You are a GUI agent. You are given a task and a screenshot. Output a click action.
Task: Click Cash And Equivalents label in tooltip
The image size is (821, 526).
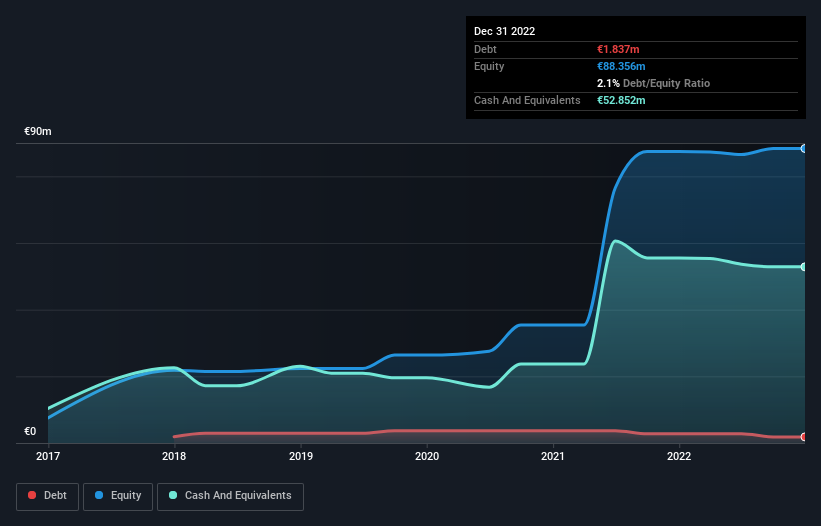[527, 100]
